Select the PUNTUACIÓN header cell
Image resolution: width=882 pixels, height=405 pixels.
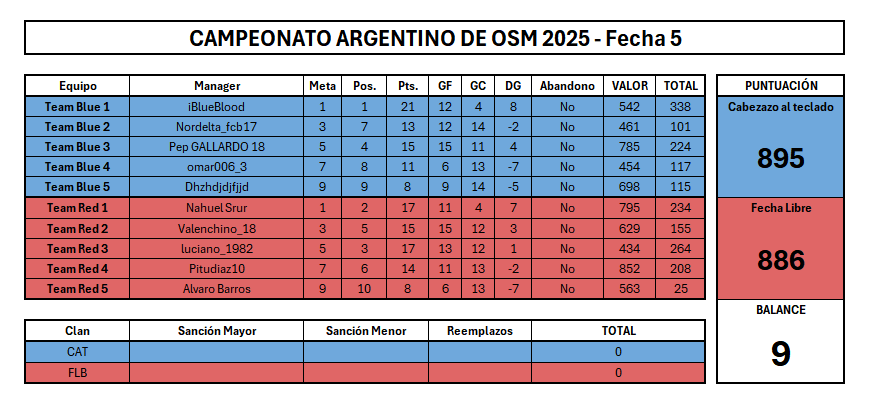[780, 86]
